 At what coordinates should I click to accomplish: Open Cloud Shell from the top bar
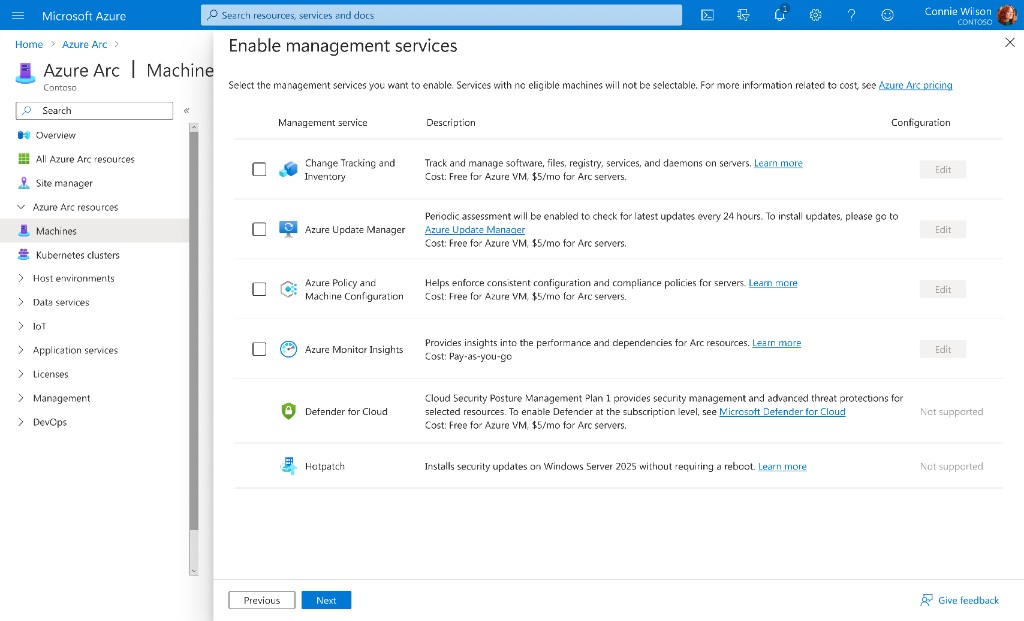point(707,15)
